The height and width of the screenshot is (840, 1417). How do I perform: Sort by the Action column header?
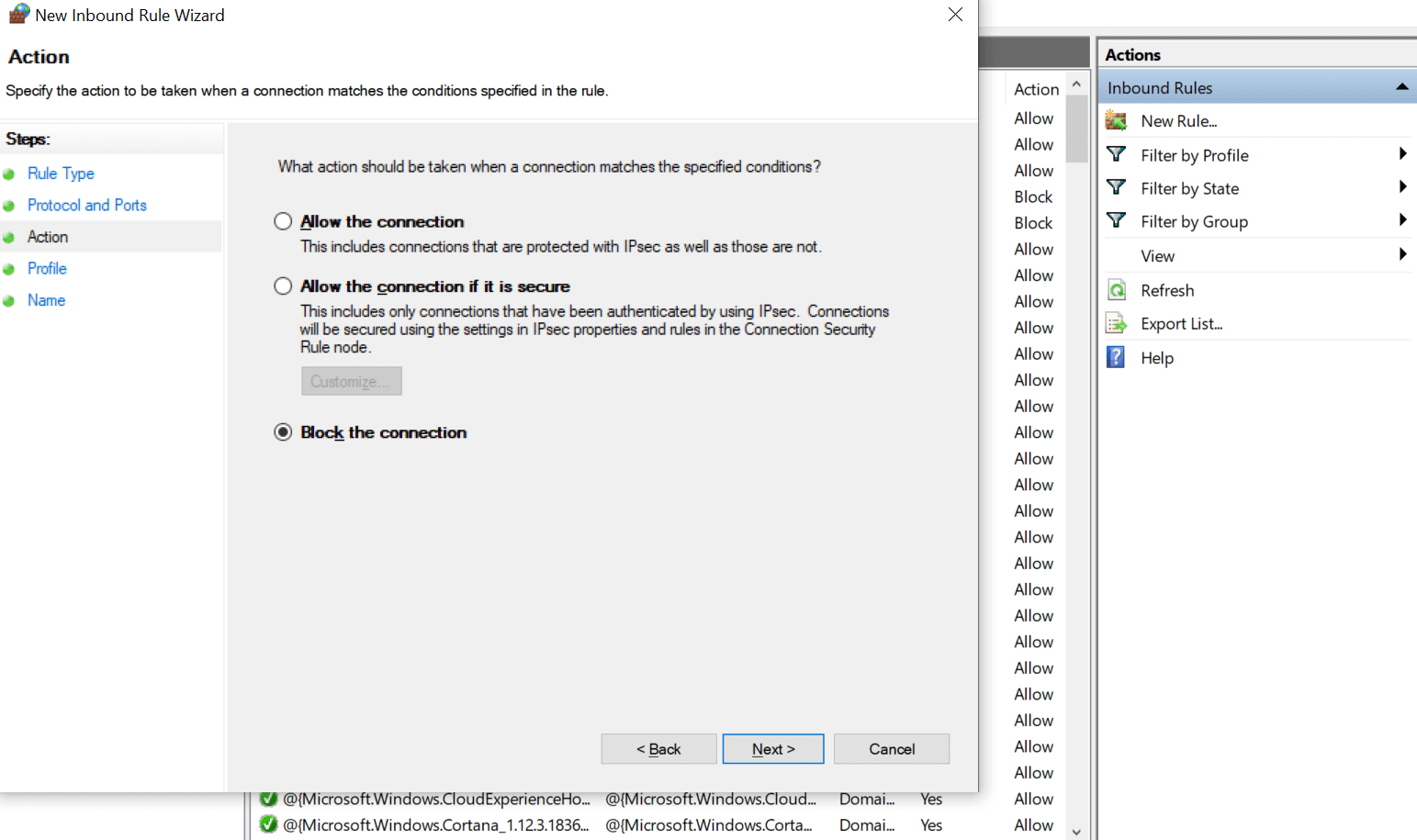pyautogui.click(x=1036, y=89)
